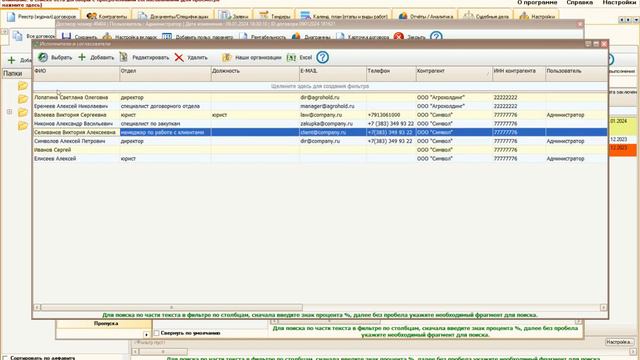640x360 pixels.
Task: Click the Сохранить floppy icon in the contract window
Action: click(66, 36)
